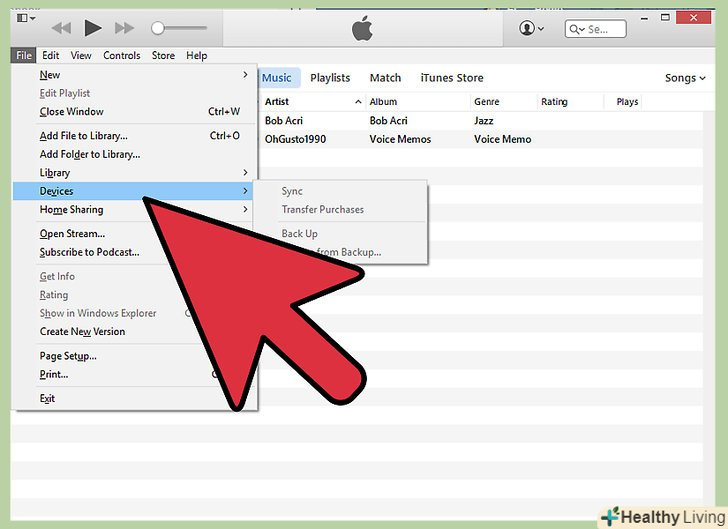This screenshot has width=728, height=529.
Task: Open the Controls menu
Action: pyautogui.click(x=122, y=55)
